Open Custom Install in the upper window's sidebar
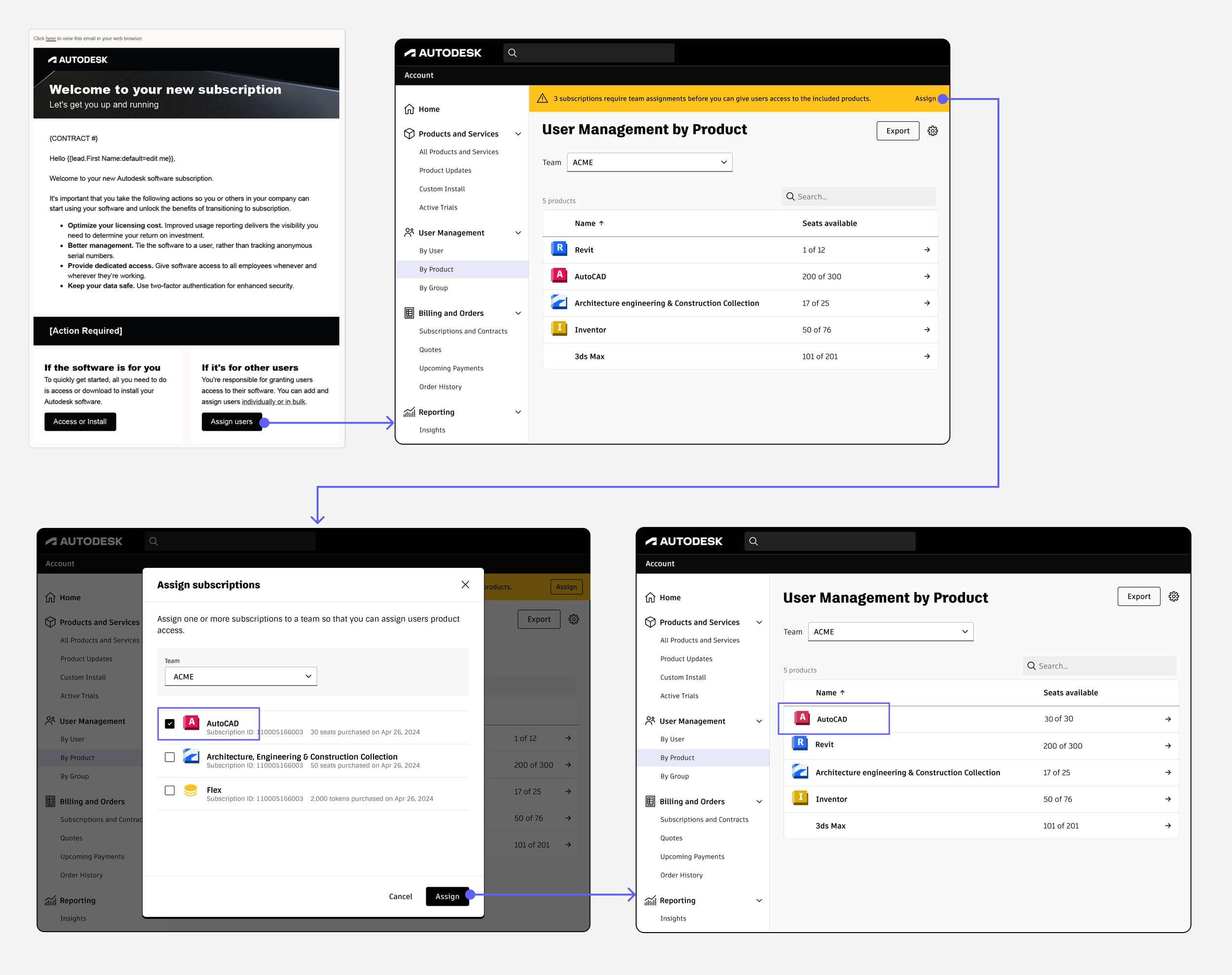1232x975 pixels. [x=442, y=189]
